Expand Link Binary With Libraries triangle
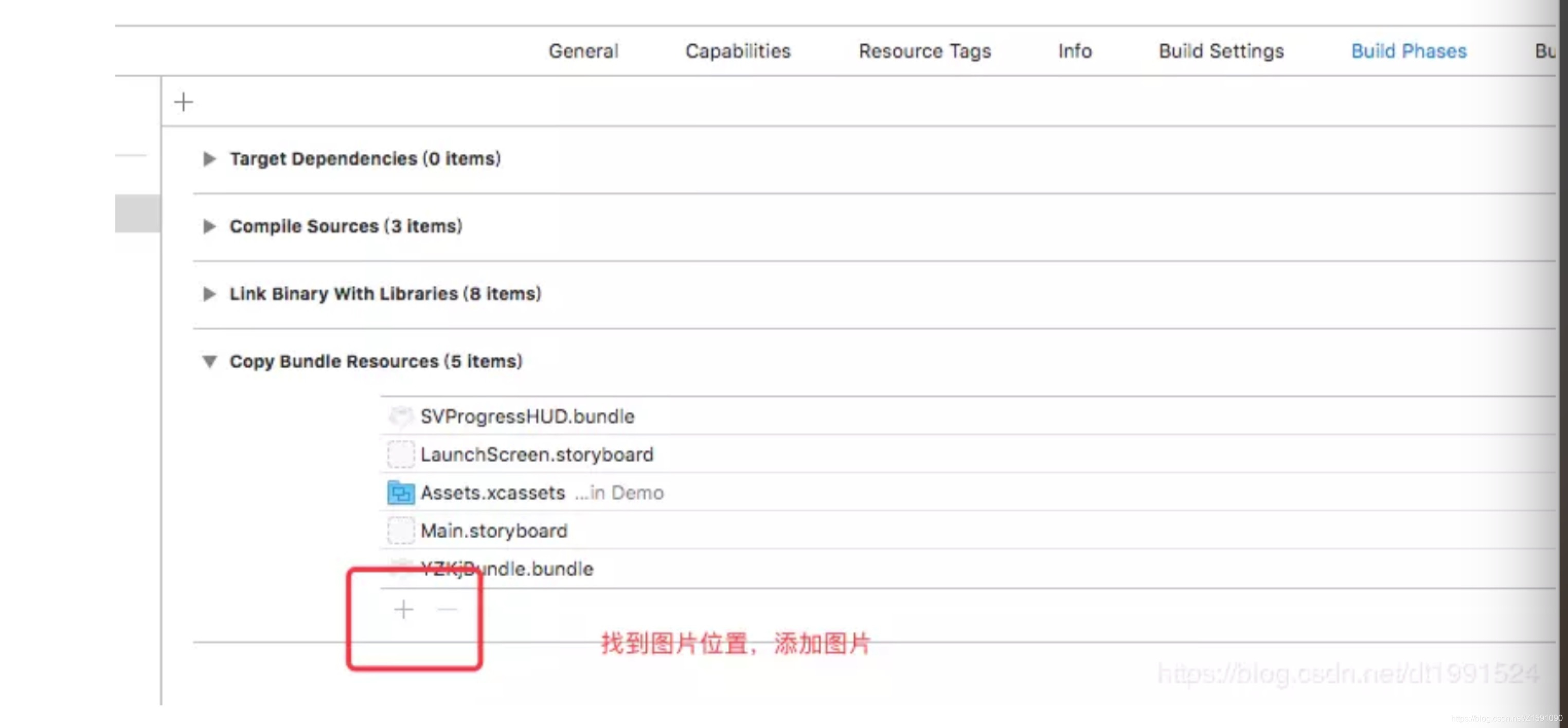Viewport: 1568px width, 728px height. [209, 294]
